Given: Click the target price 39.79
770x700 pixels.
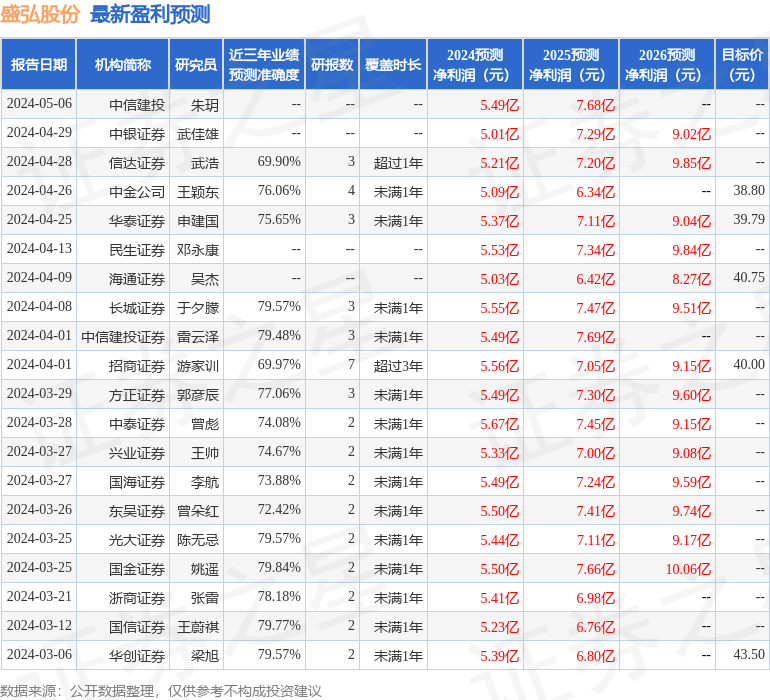Looking at the screenshot, I should point(749,219).
